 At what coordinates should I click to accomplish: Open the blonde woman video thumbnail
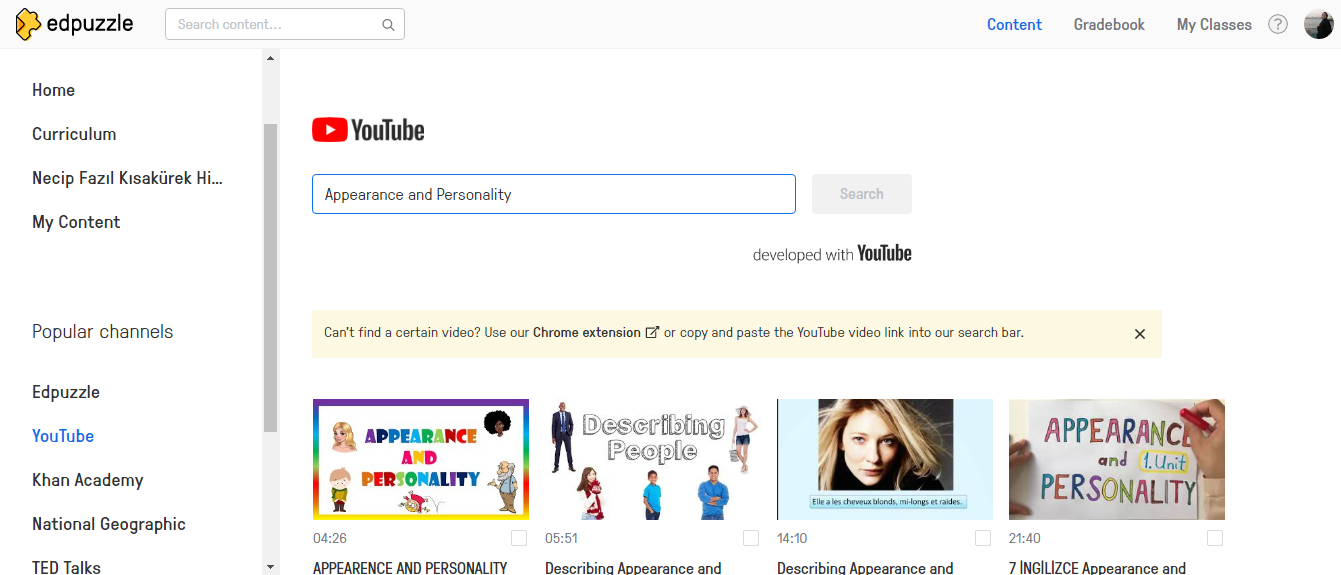click(x=885, y=459)
